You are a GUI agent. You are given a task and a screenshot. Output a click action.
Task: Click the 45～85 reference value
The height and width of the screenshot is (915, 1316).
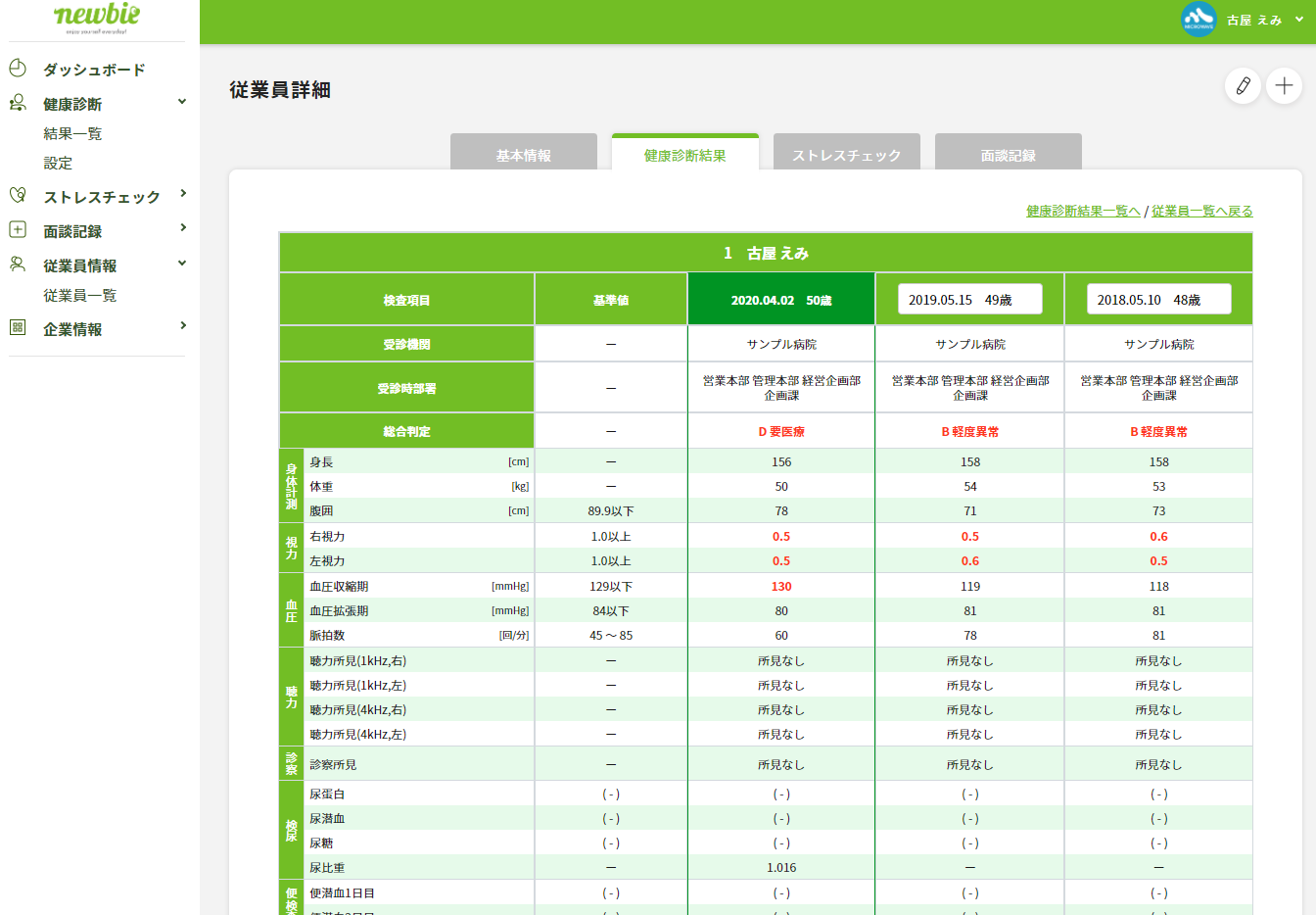click(611, 635)
